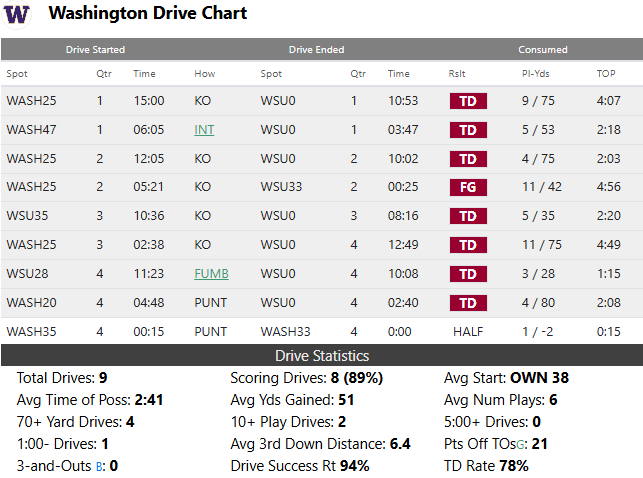Viewport: 643px width, 478px height.
Task: Click the 1 / -2 plays-yards cell
Action: pos(538,332)
